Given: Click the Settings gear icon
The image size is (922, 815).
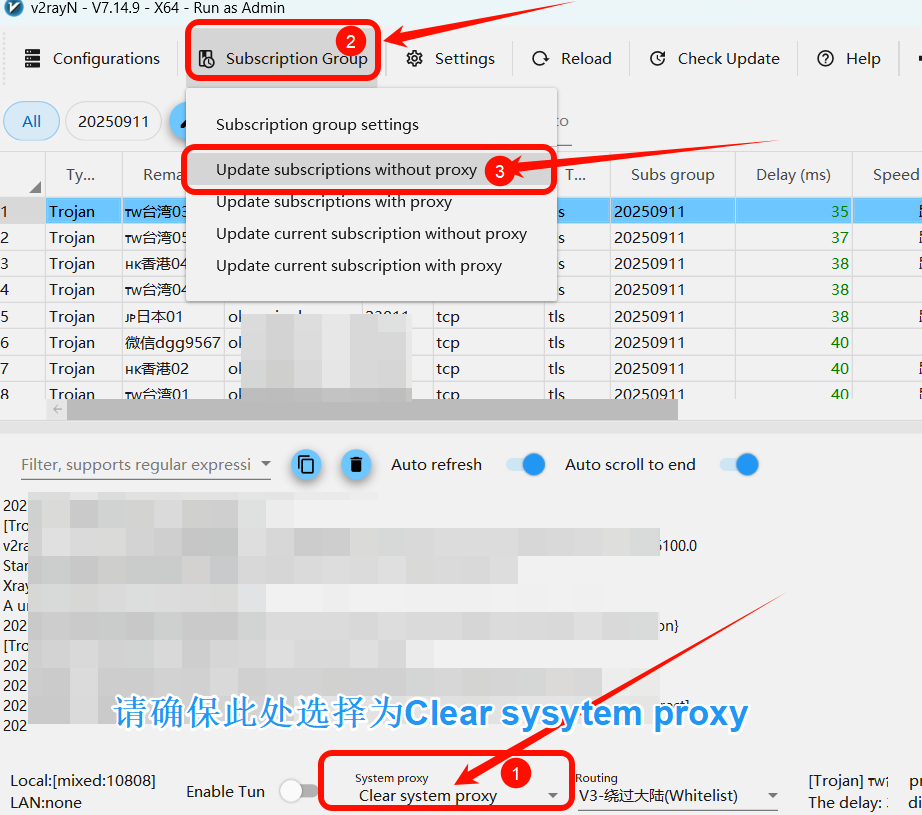Looking at the screenshot, I should tap(415, 59).
